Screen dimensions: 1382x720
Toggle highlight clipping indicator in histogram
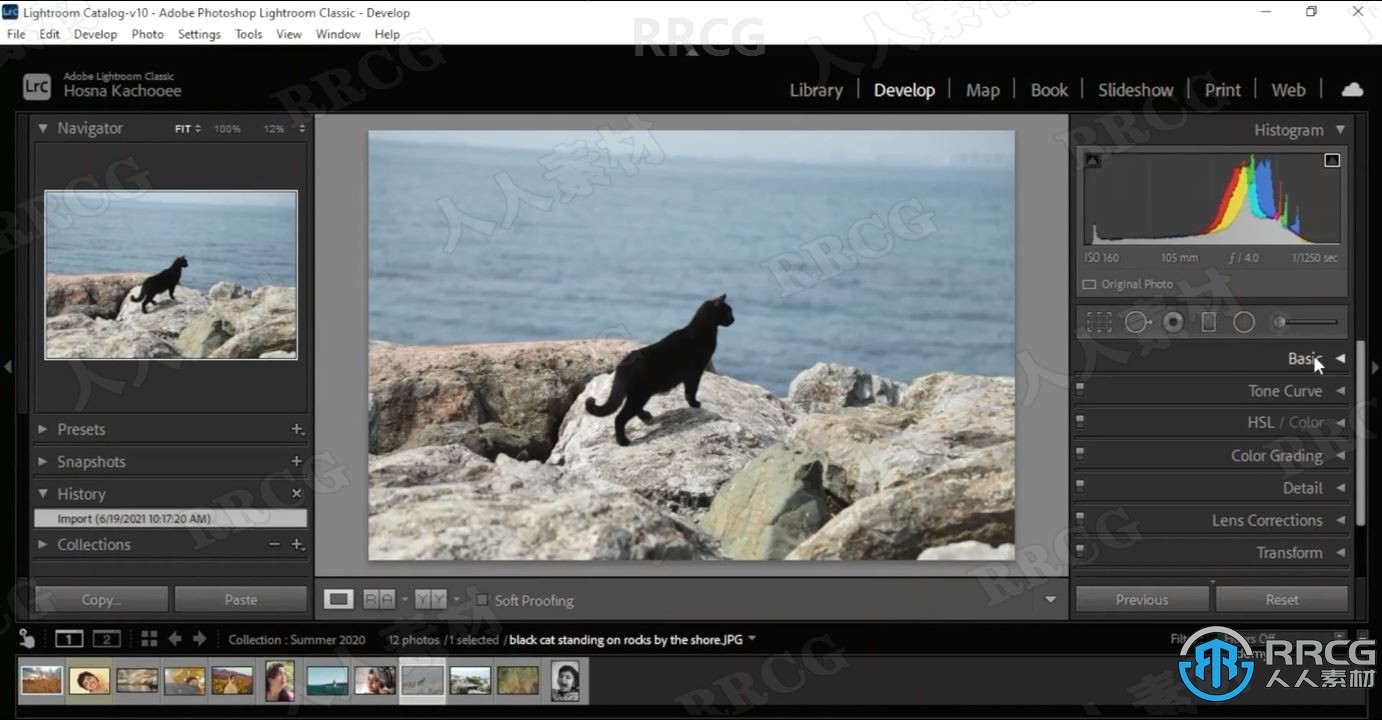pyautogui.click(x=1332, y=160)
